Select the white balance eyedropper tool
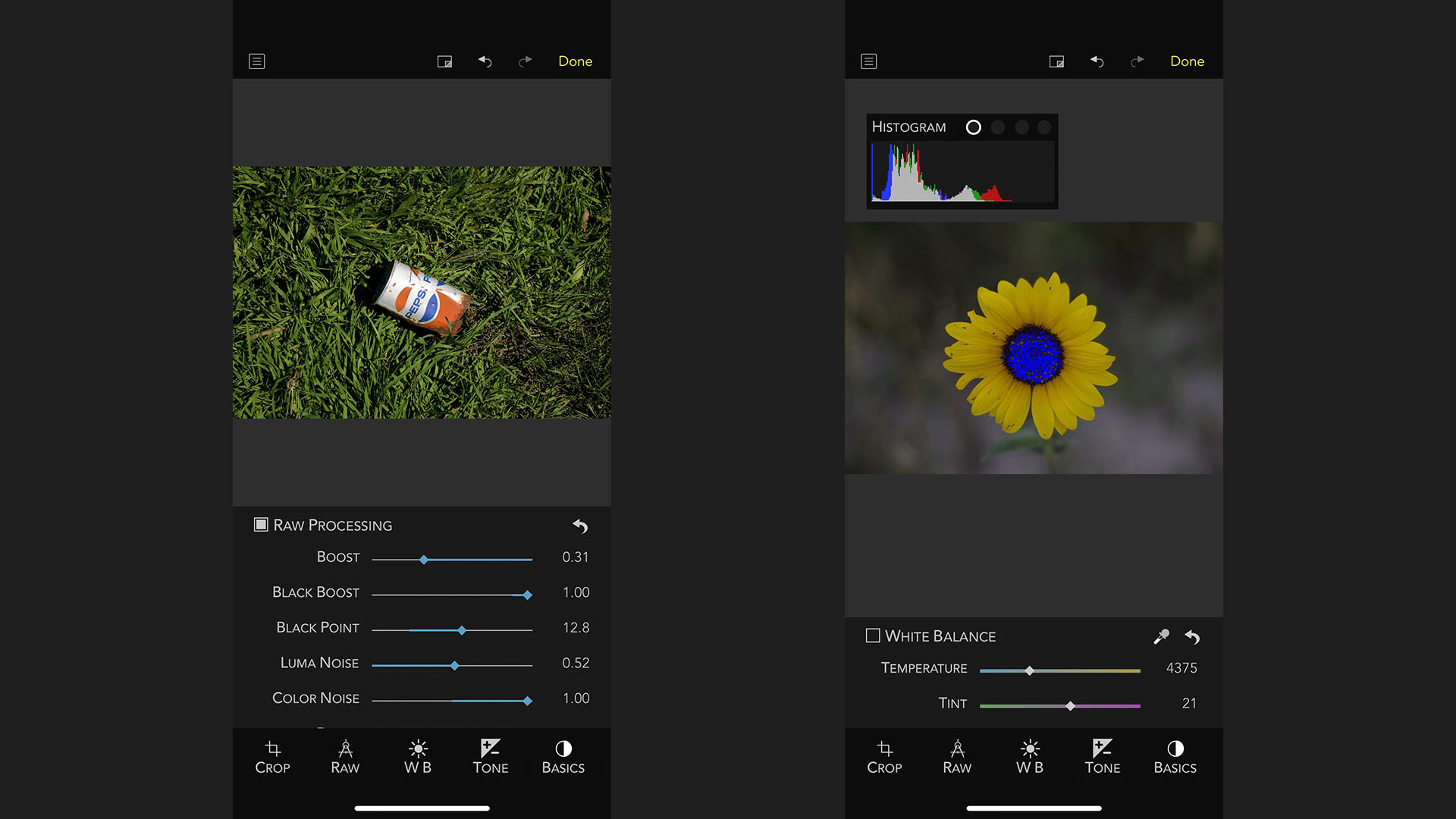This screenshot has width=1456, height=819. 1161,636
